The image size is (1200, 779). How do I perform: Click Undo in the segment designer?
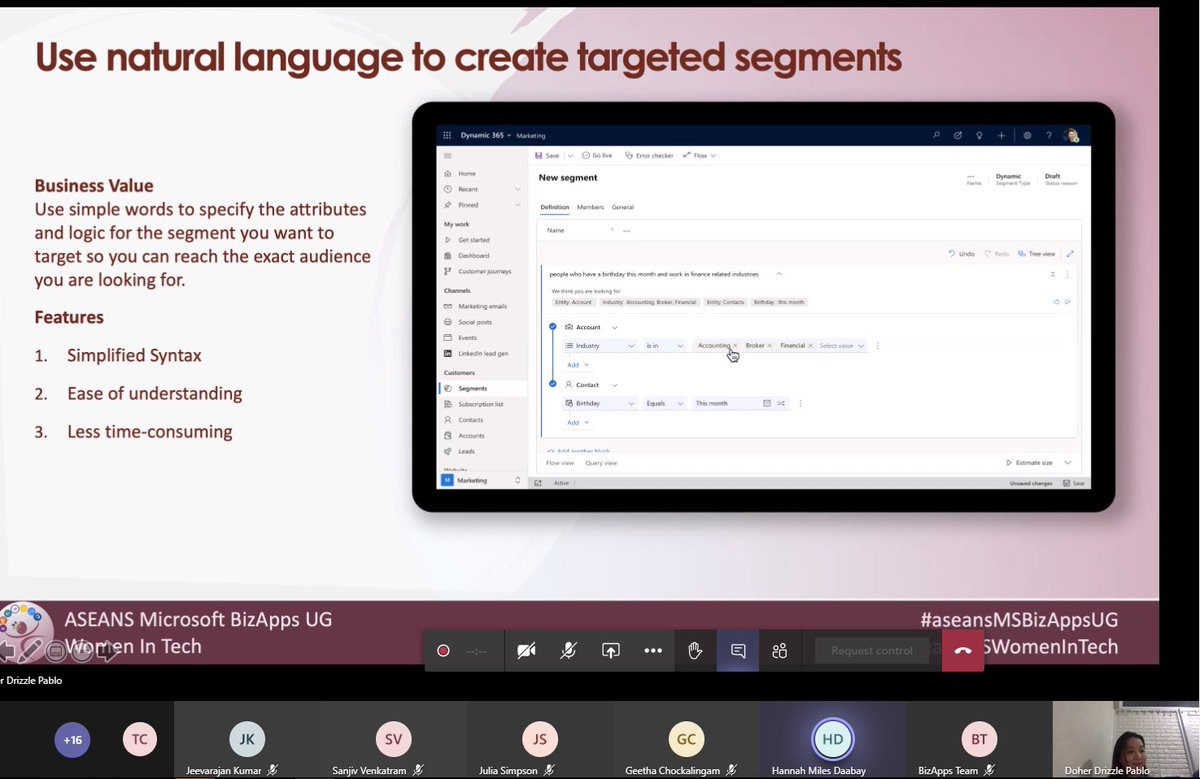tap(961, 254)
